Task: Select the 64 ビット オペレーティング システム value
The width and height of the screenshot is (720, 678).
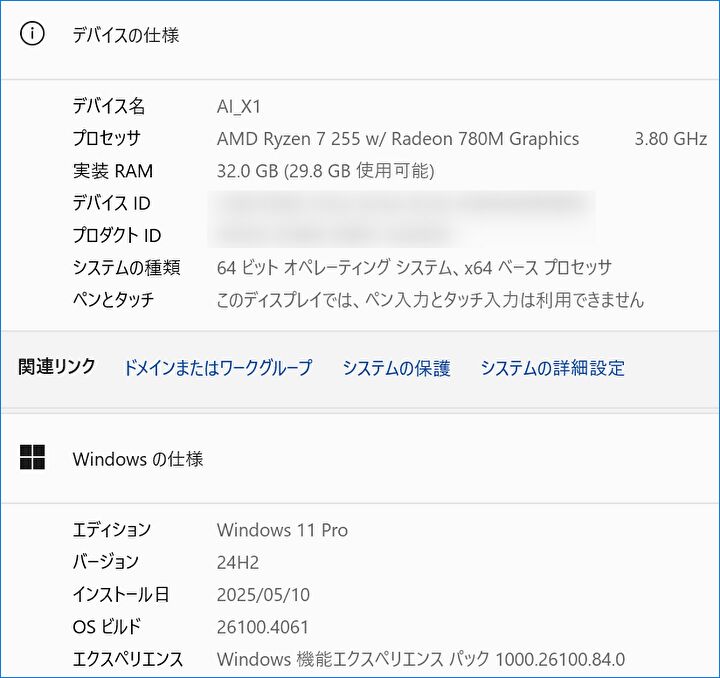Action: point(414,267)
